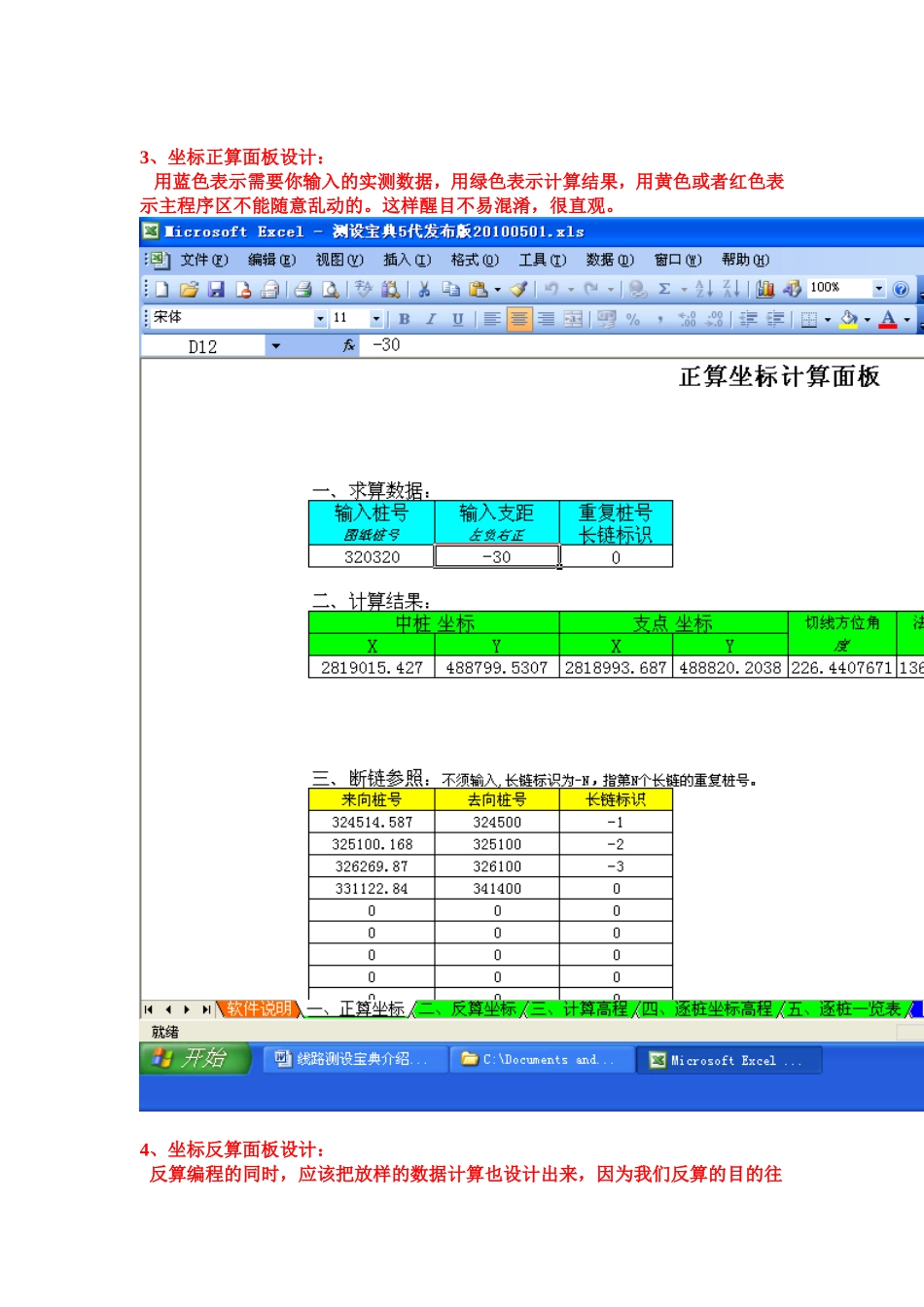The image size is (924, 1307).
Task: Open the 格式(O) menu
Action: click(x=475, y=260)
